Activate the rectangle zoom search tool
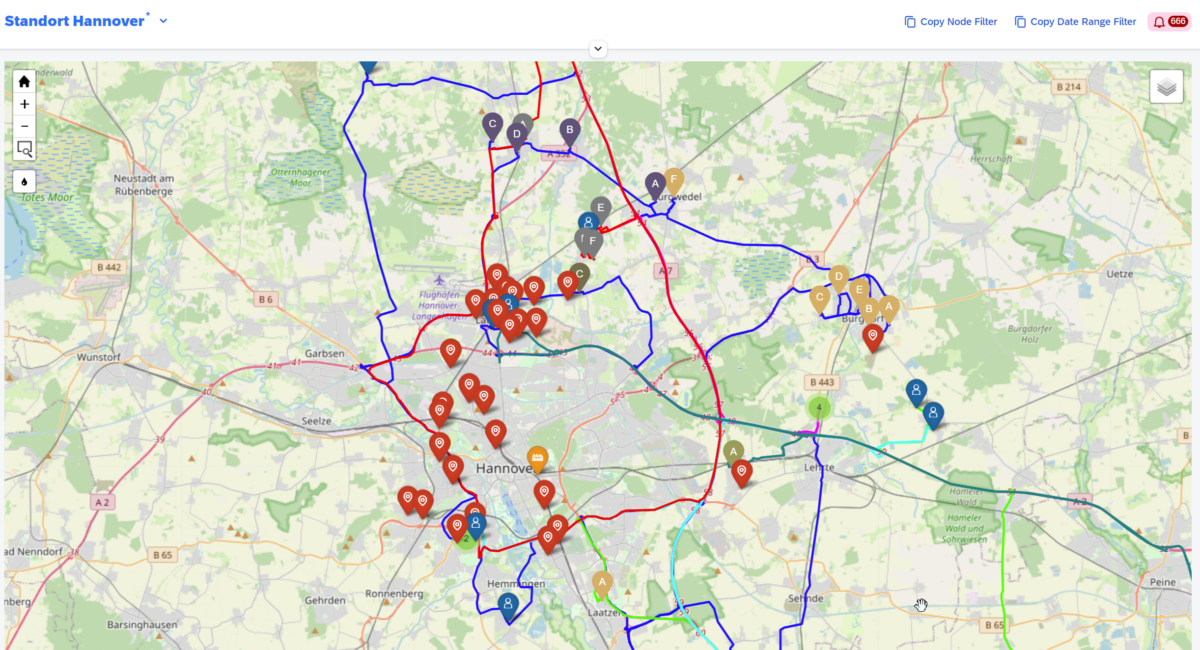The width and height of the screenshot is (1200, 650). (x=24, y=149)
